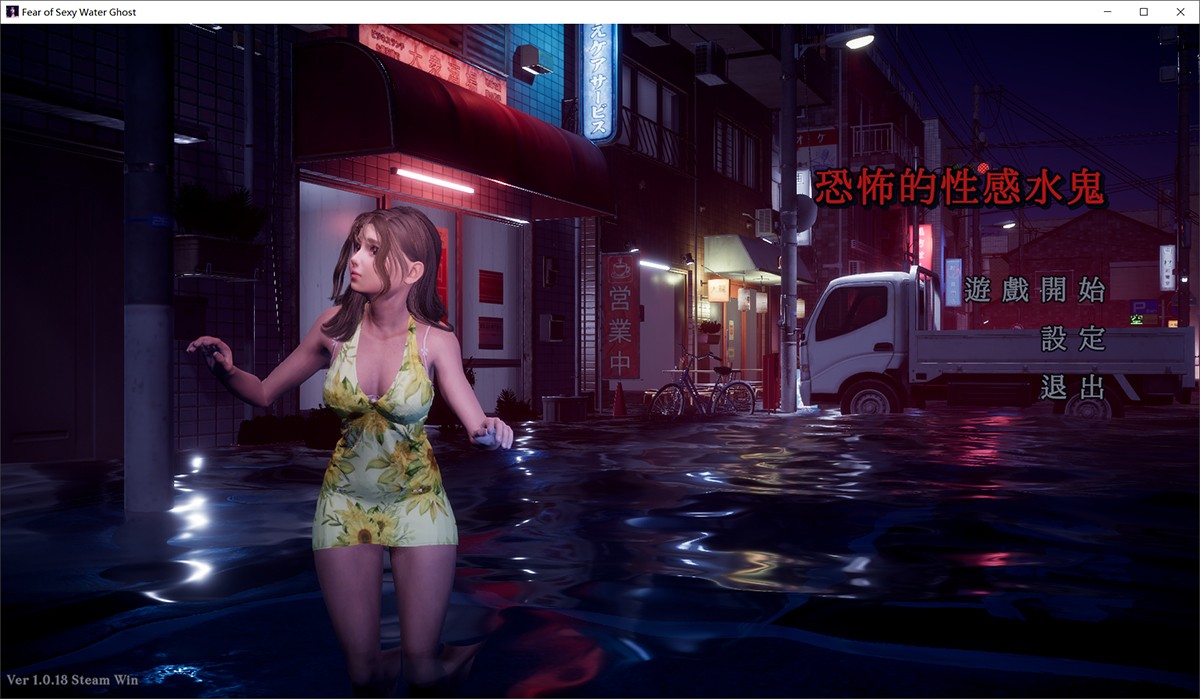Viewport: 1200px width, 699px height.
Task: Click the game's title bar app icon
Action: point(11,12)
